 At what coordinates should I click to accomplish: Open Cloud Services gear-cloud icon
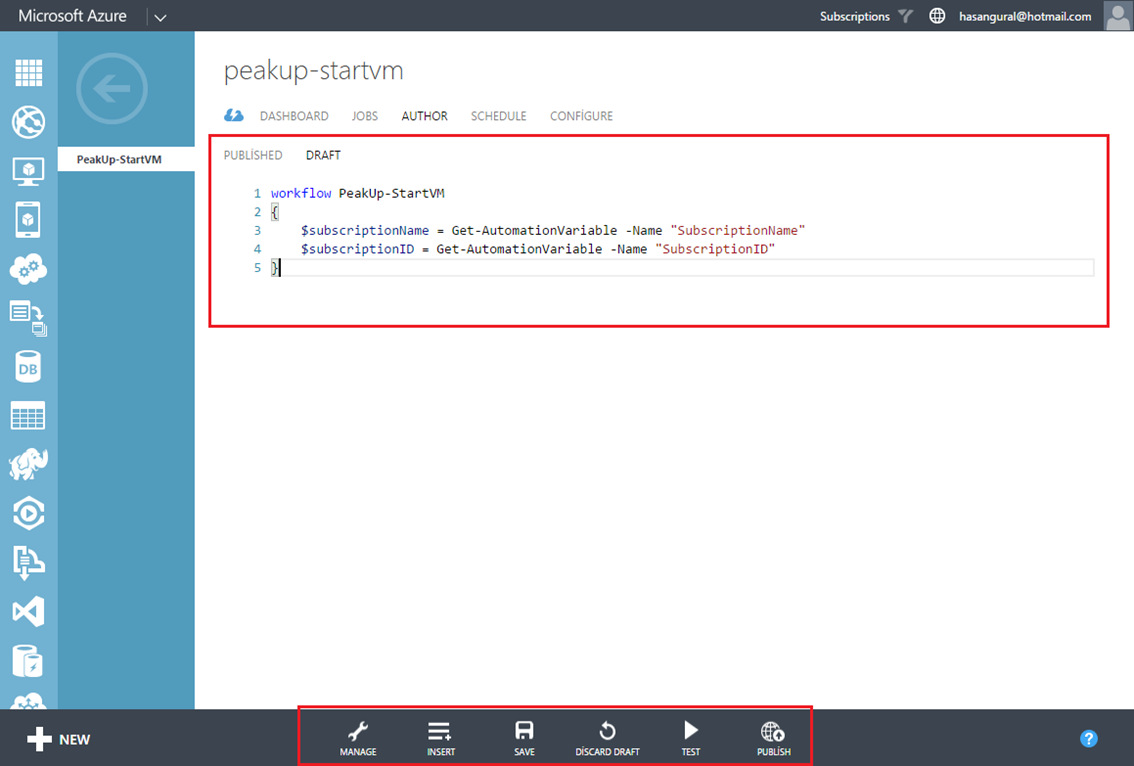(x=28, y=269)
